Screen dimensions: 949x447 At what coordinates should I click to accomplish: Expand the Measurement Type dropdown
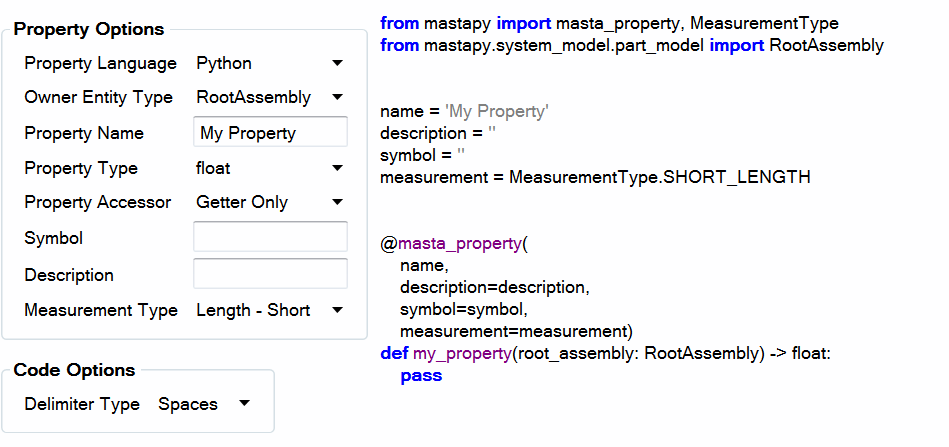269,310
